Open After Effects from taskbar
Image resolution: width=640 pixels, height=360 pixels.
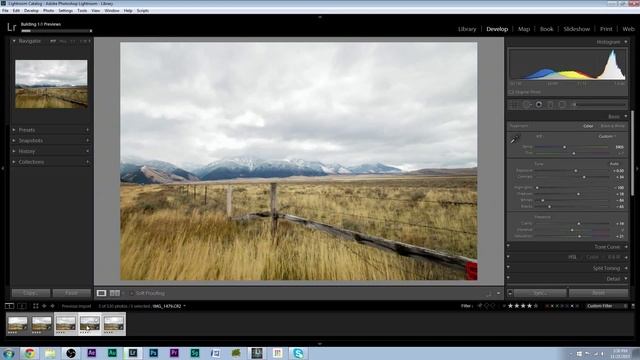tap(92, 353)
